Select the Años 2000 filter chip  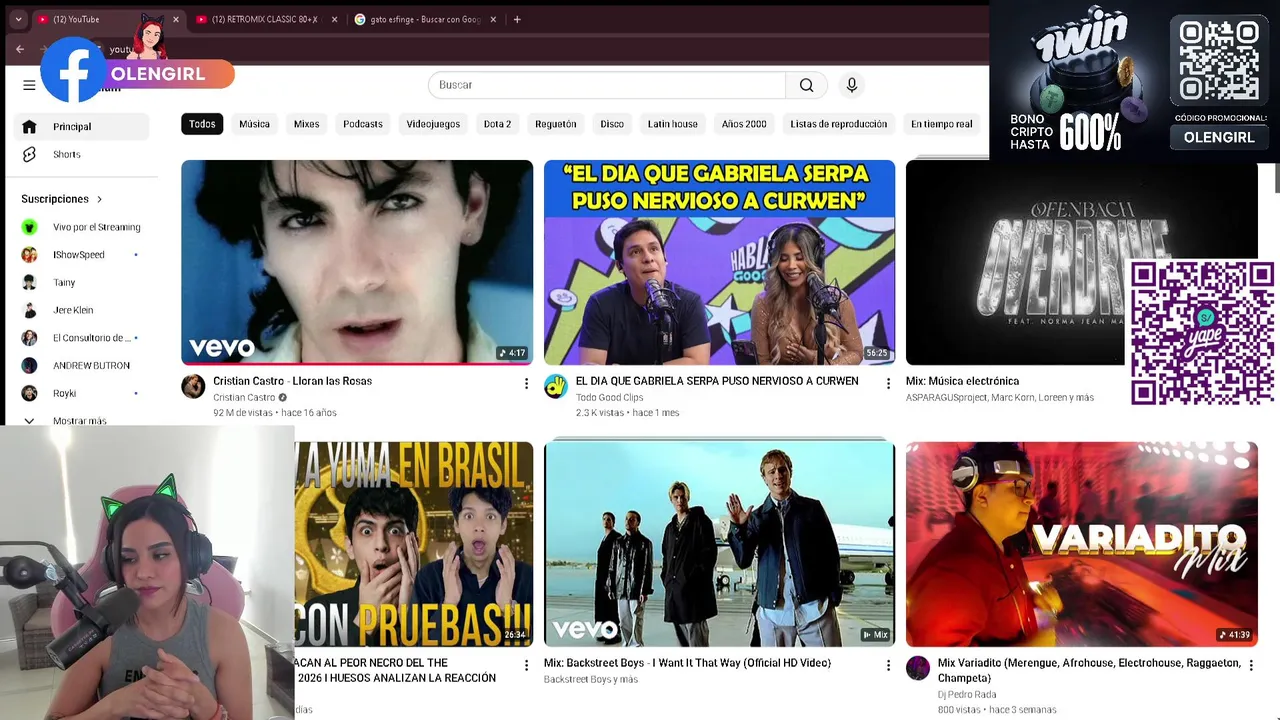[x=744, y=124]
